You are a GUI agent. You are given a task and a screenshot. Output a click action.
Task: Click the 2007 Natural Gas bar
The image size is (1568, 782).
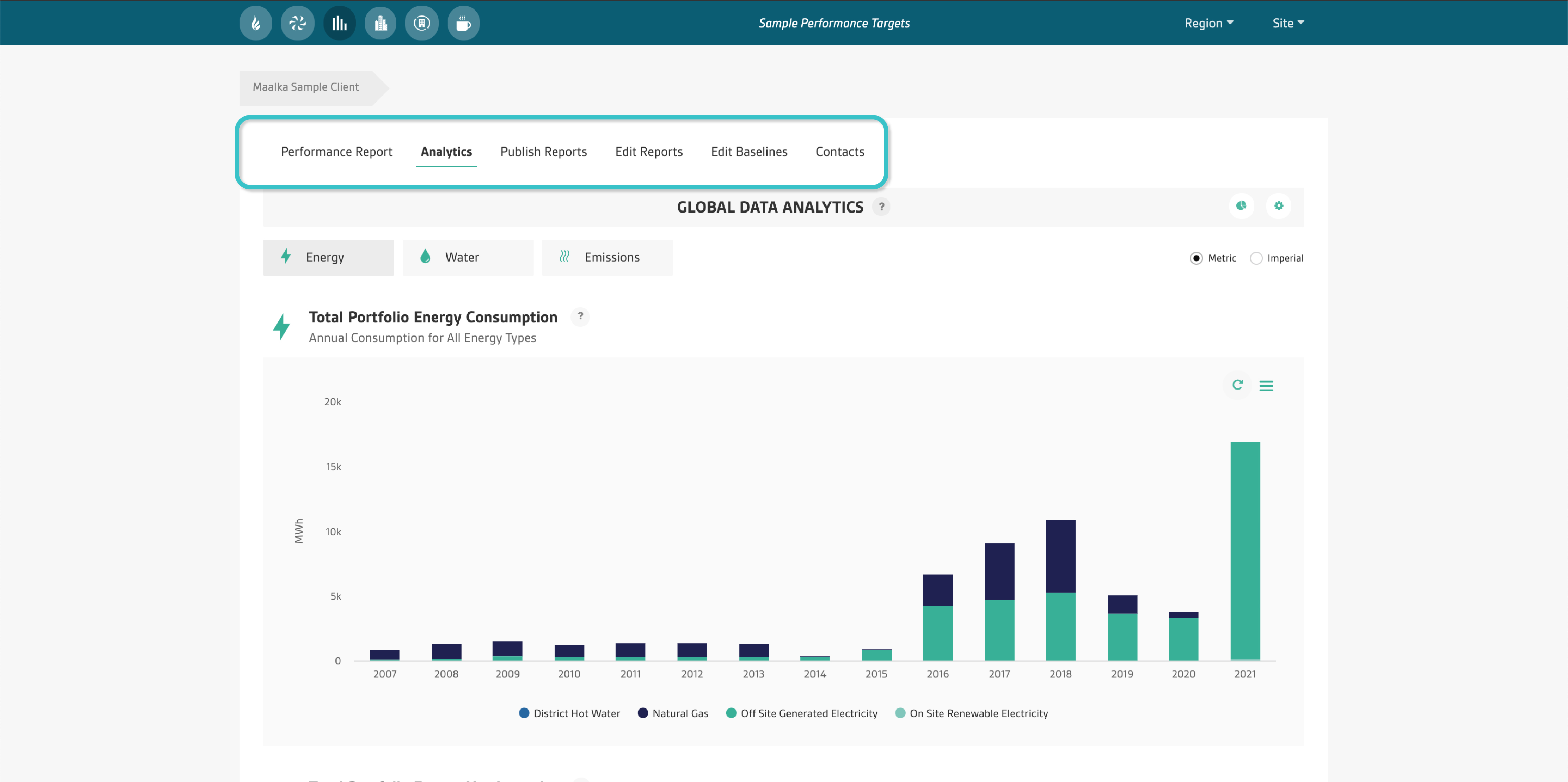(385, 655)
